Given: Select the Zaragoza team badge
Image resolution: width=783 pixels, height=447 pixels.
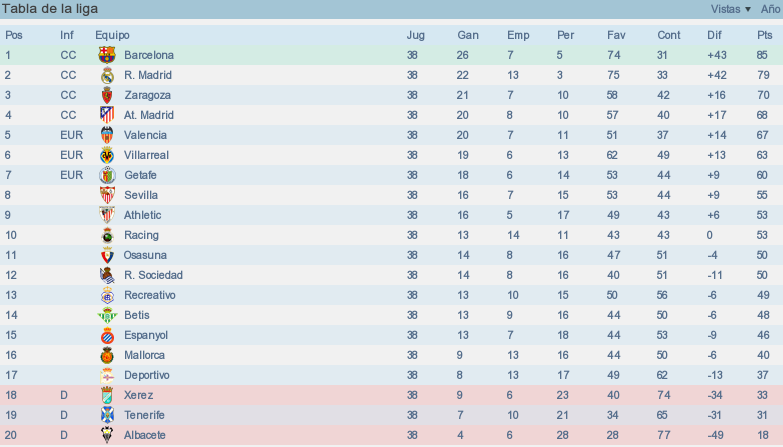Looking at the screenshot, I should 107,95.
